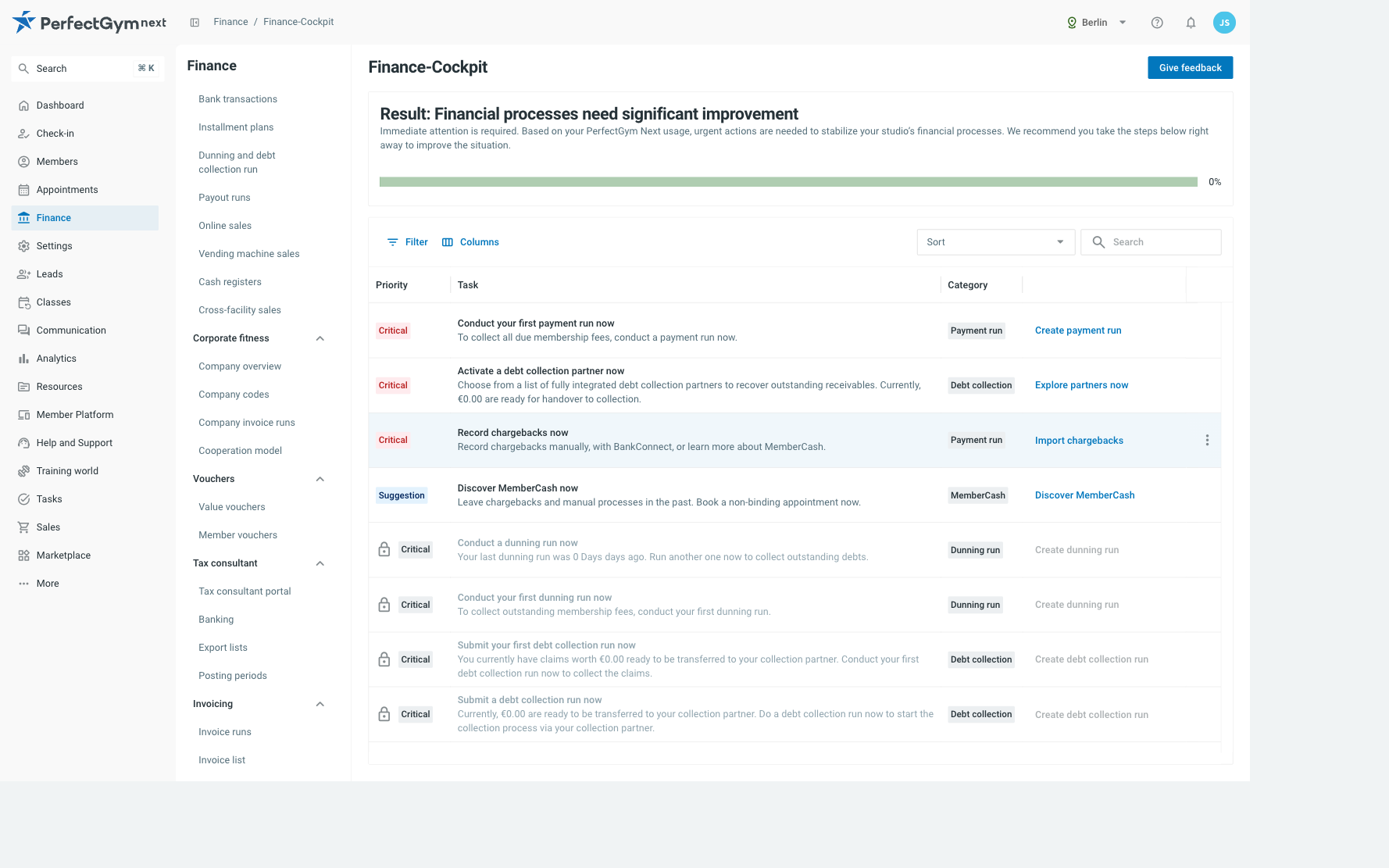
Task: Click the Suggestion priority badge
Action: 402,495
